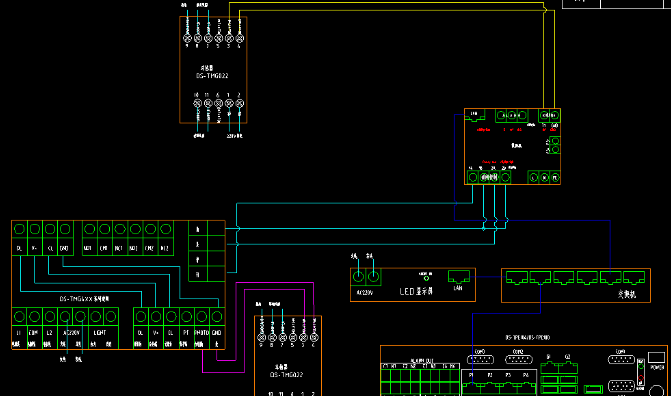Select the AC220V left terminal on LED display

(358, 277)
